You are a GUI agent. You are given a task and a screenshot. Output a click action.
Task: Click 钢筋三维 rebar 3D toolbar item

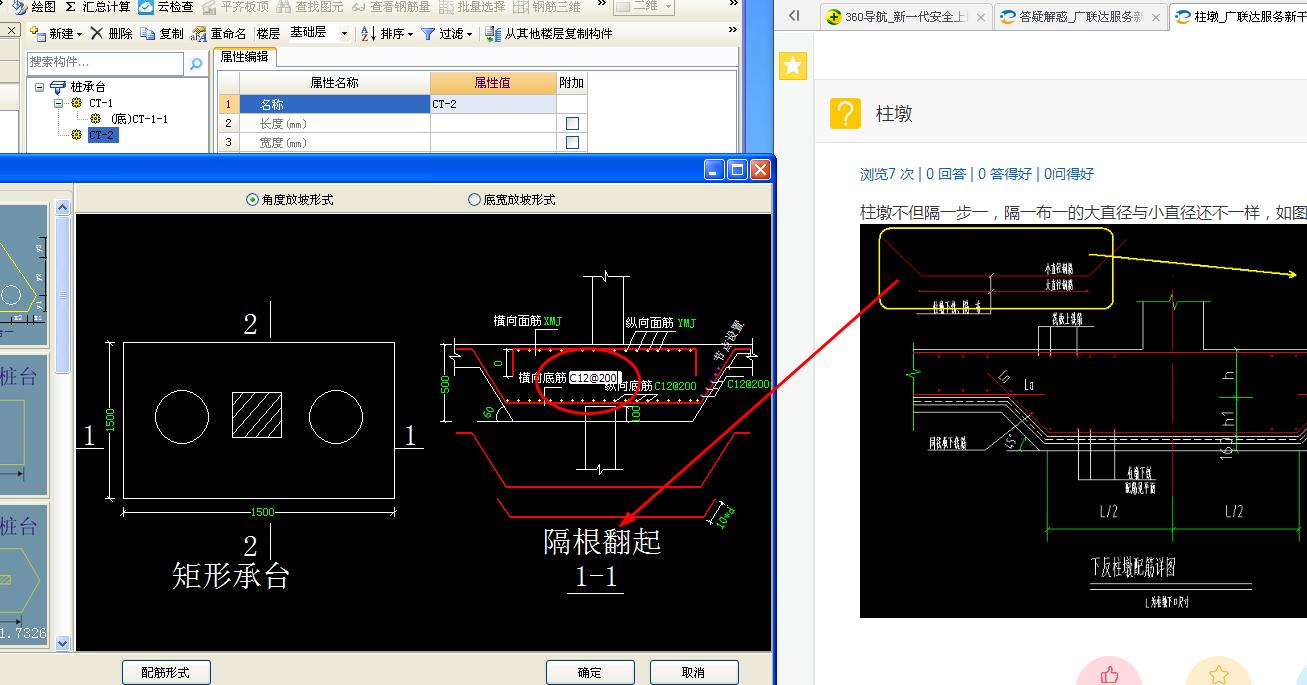tap(546, 7)
